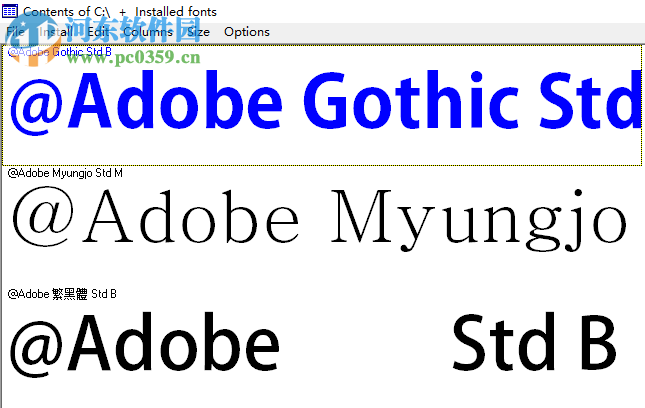This screenshot has width=645, height=408.
Task: Click the large Adobe Myungjo serif preview
Action: click(x=319, y=218)
